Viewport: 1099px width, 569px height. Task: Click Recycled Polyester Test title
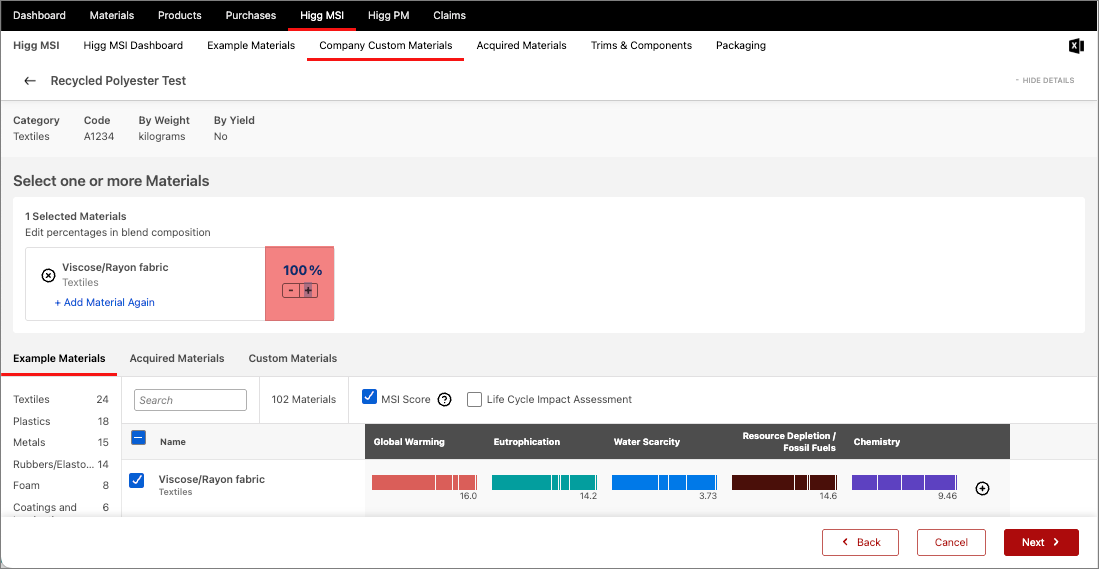pos(118,81)
